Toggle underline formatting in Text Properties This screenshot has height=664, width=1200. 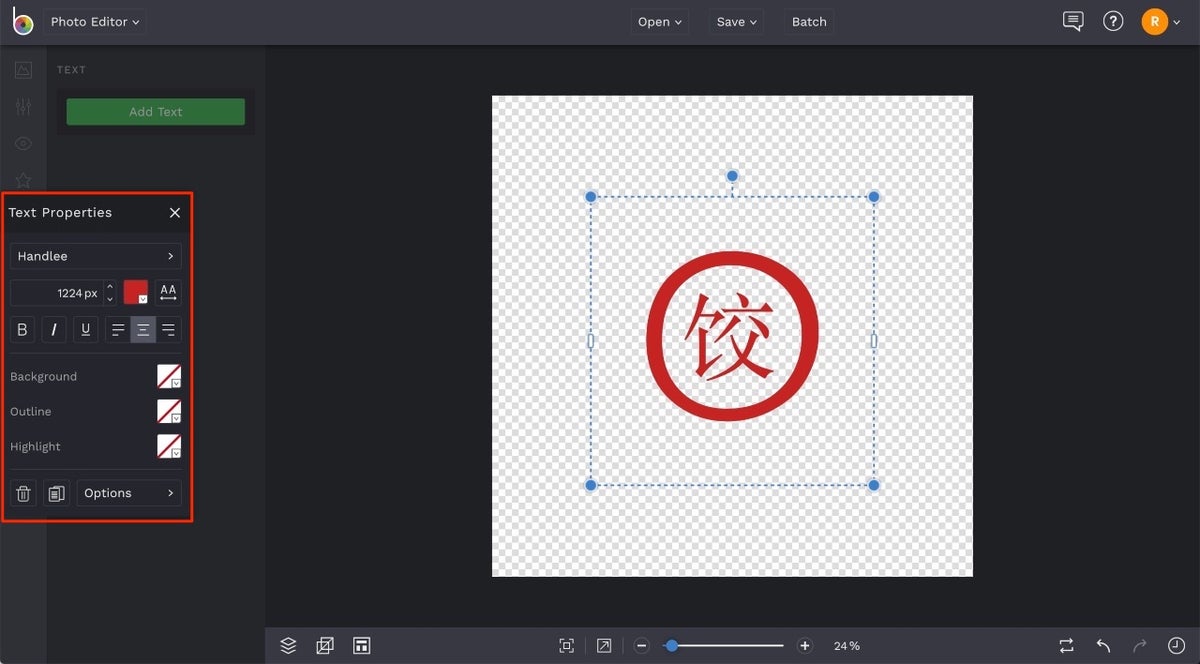(85, 329)
